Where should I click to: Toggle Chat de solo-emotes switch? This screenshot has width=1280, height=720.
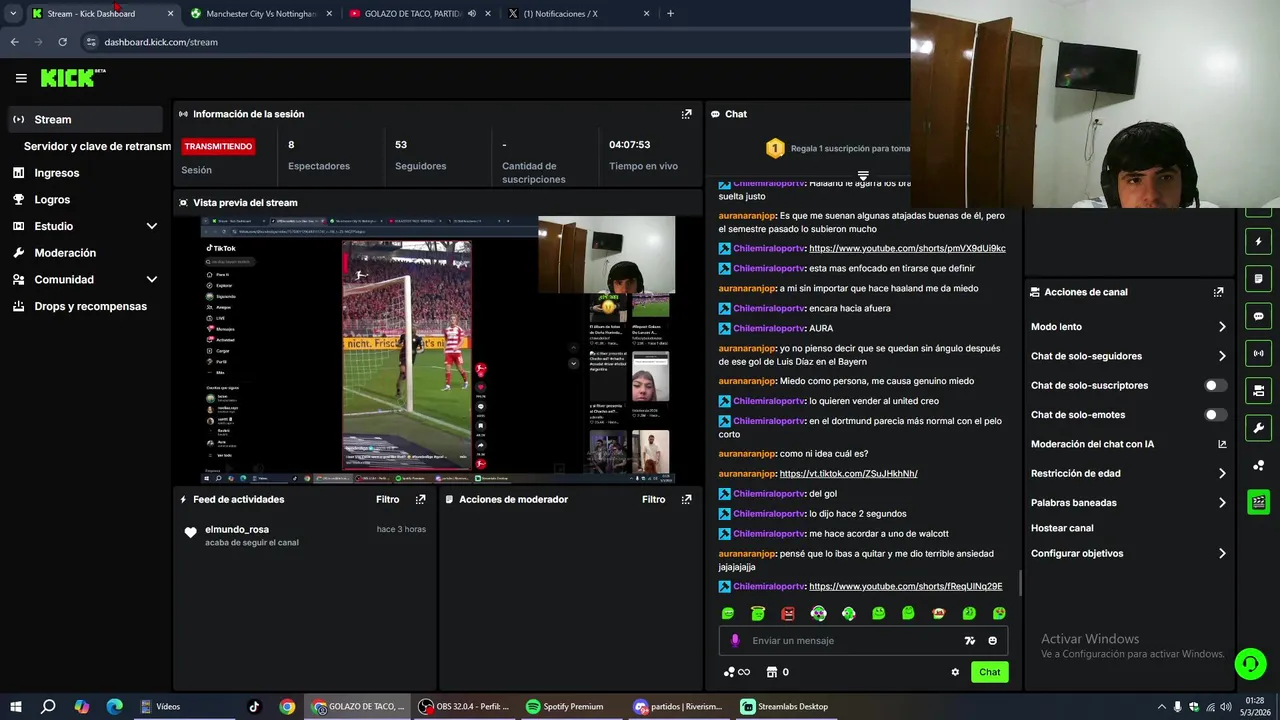coord(1215,415)
